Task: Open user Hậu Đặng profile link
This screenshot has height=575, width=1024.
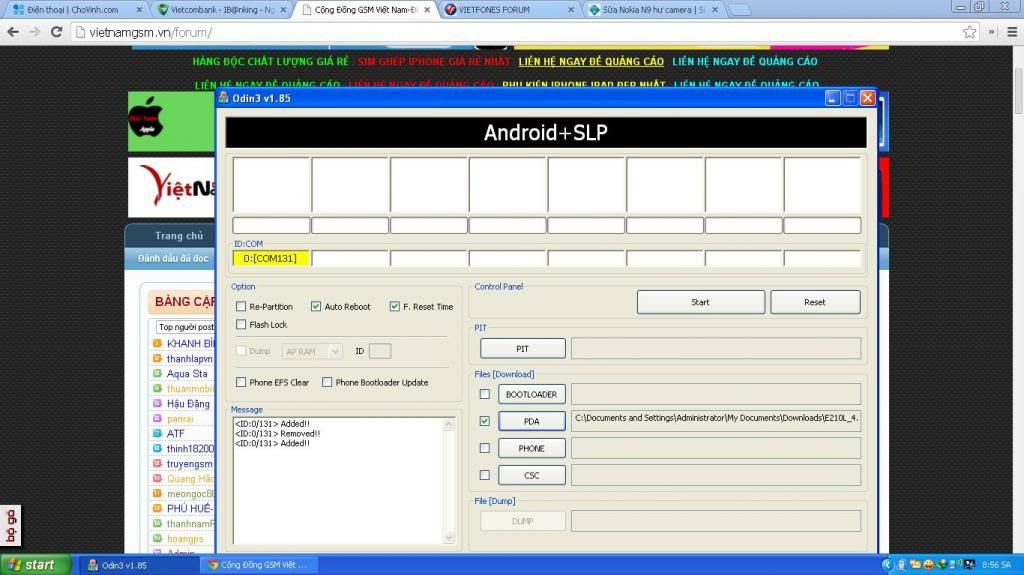Action: tap(188, 404)
